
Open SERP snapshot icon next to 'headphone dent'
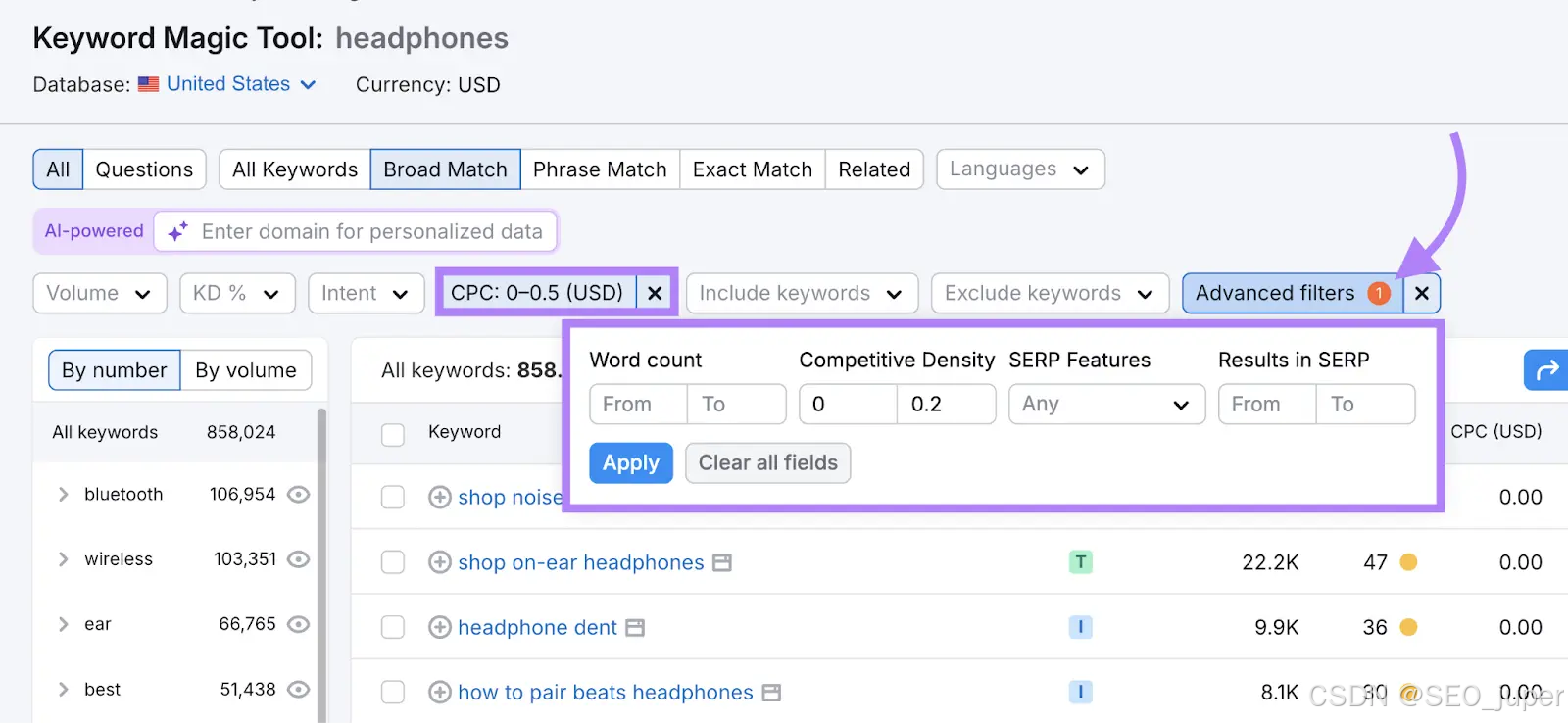635,627
